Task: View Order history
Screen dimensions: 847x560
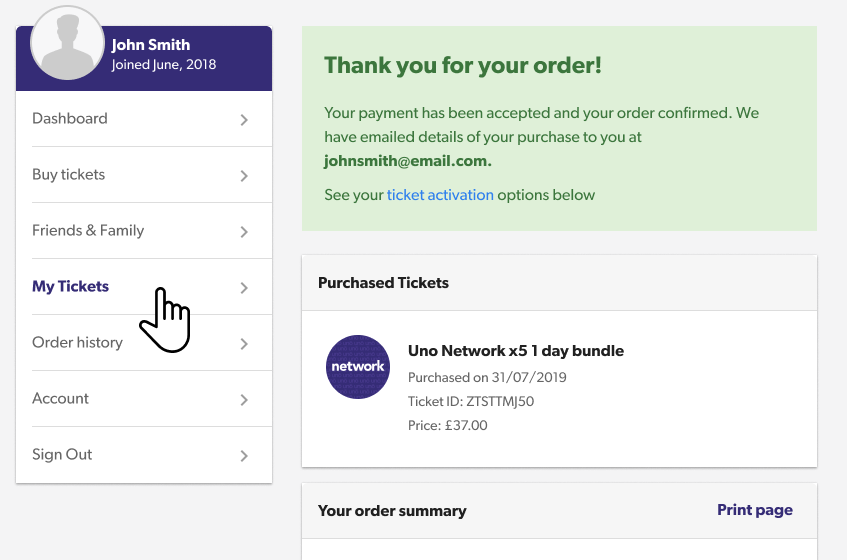Action: pos(144,343)
